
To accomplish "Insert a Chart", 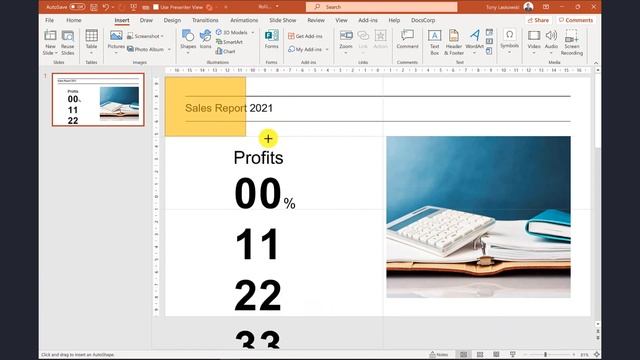I will click(226, 51).
